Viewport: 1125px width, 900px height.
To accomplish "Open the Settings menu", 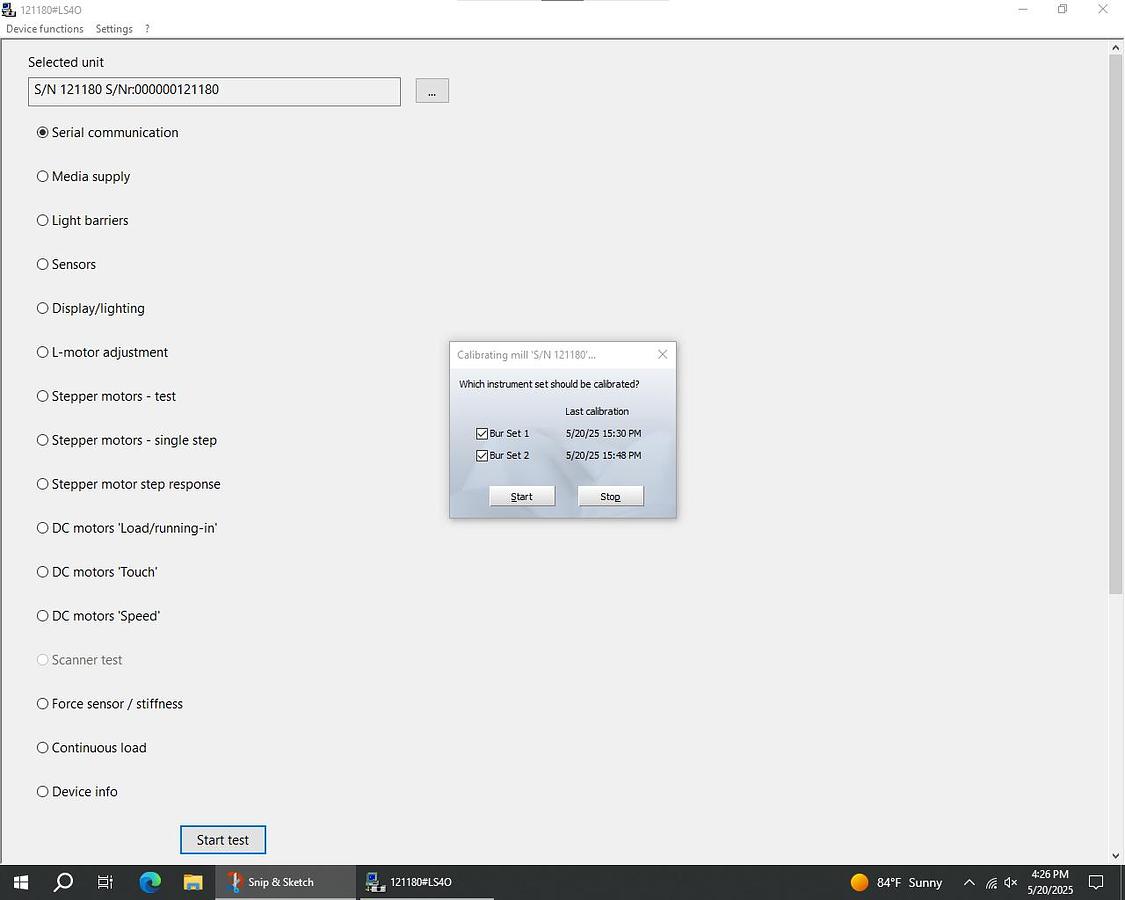I will tap(114, 29).
